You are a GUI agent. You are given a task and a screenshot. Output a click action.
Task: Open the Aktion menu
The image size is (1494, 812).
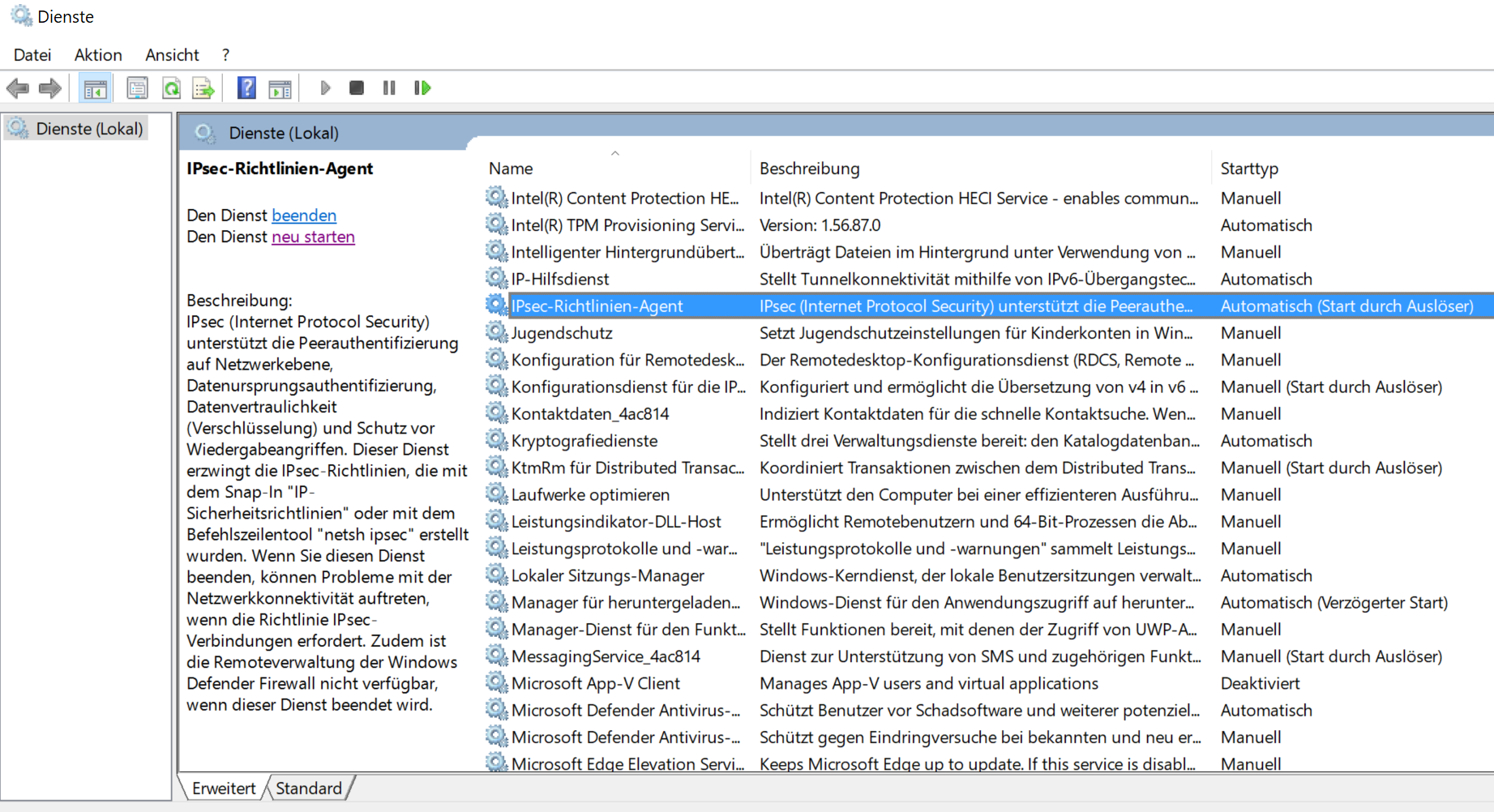pyautogui.click(x=98, y=55)
